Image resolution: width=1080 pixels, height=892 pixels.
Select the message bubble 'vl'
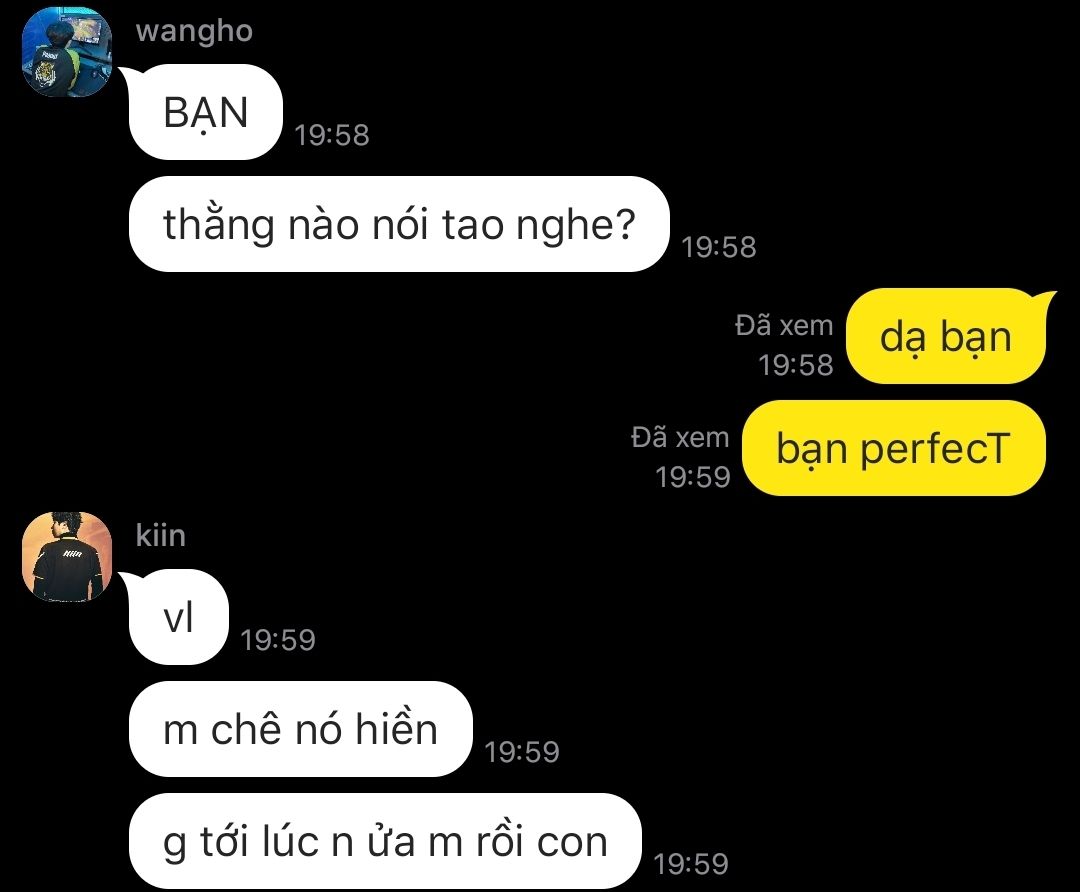pos(178,617)
